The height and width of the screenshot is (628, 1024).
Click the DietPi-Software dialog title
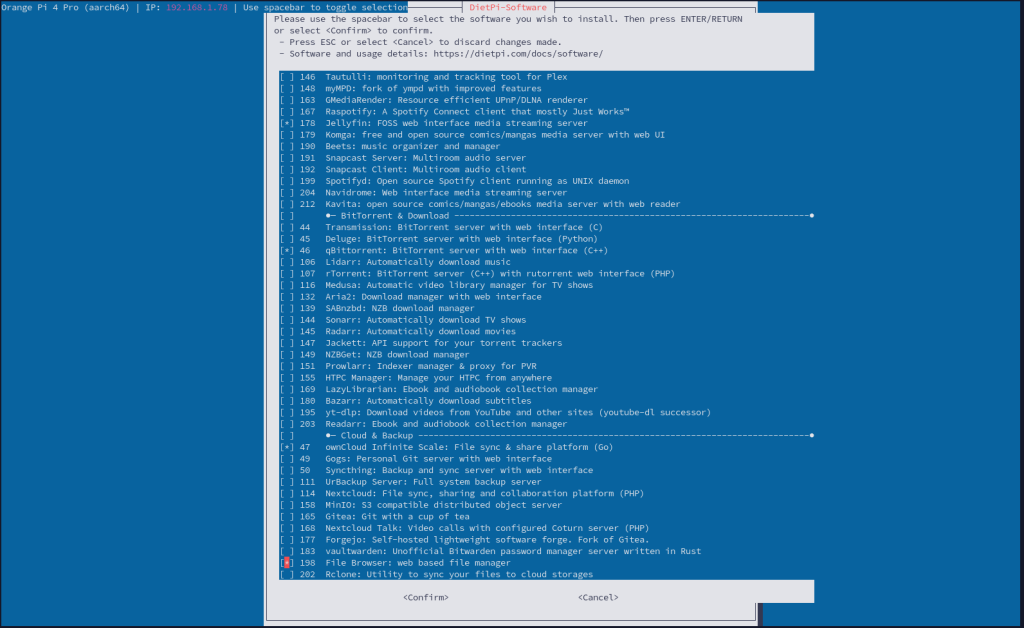(x=508, y=7)
